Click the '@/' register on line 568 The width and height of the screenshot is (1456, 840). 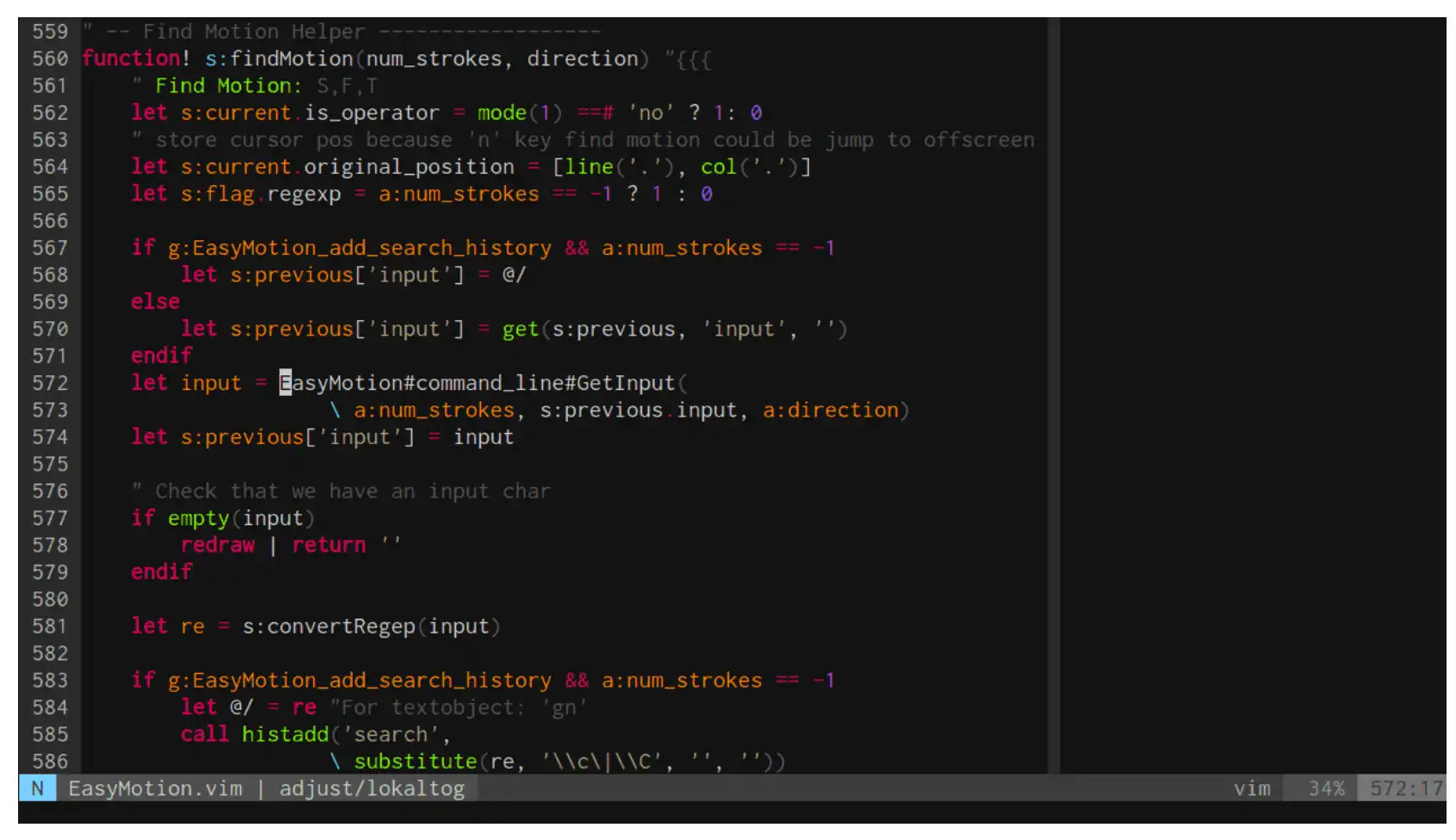[x=514, y=275]
